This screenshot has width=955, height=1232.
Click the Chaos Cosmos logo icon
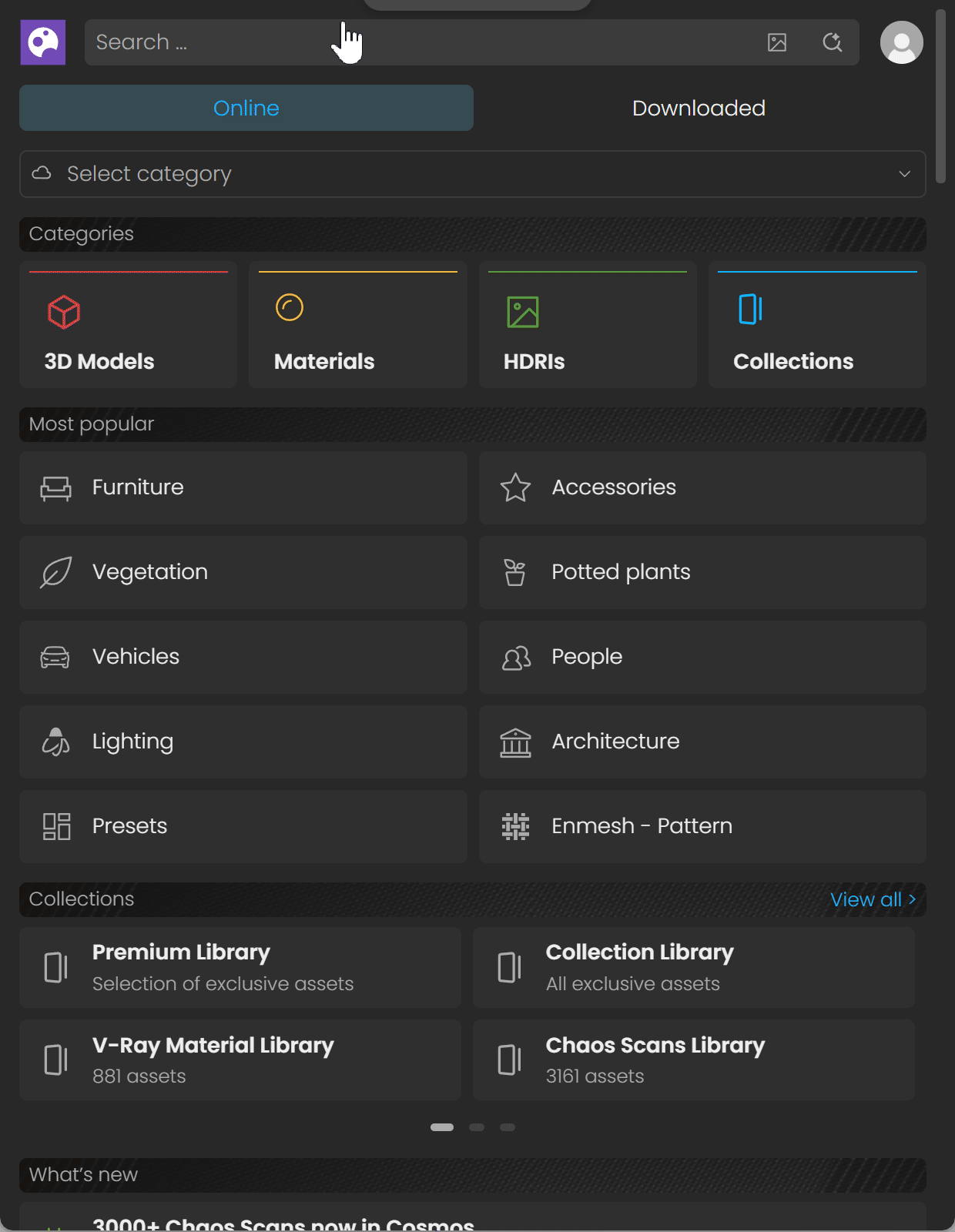pyautogui.click(x=43, y=42)
